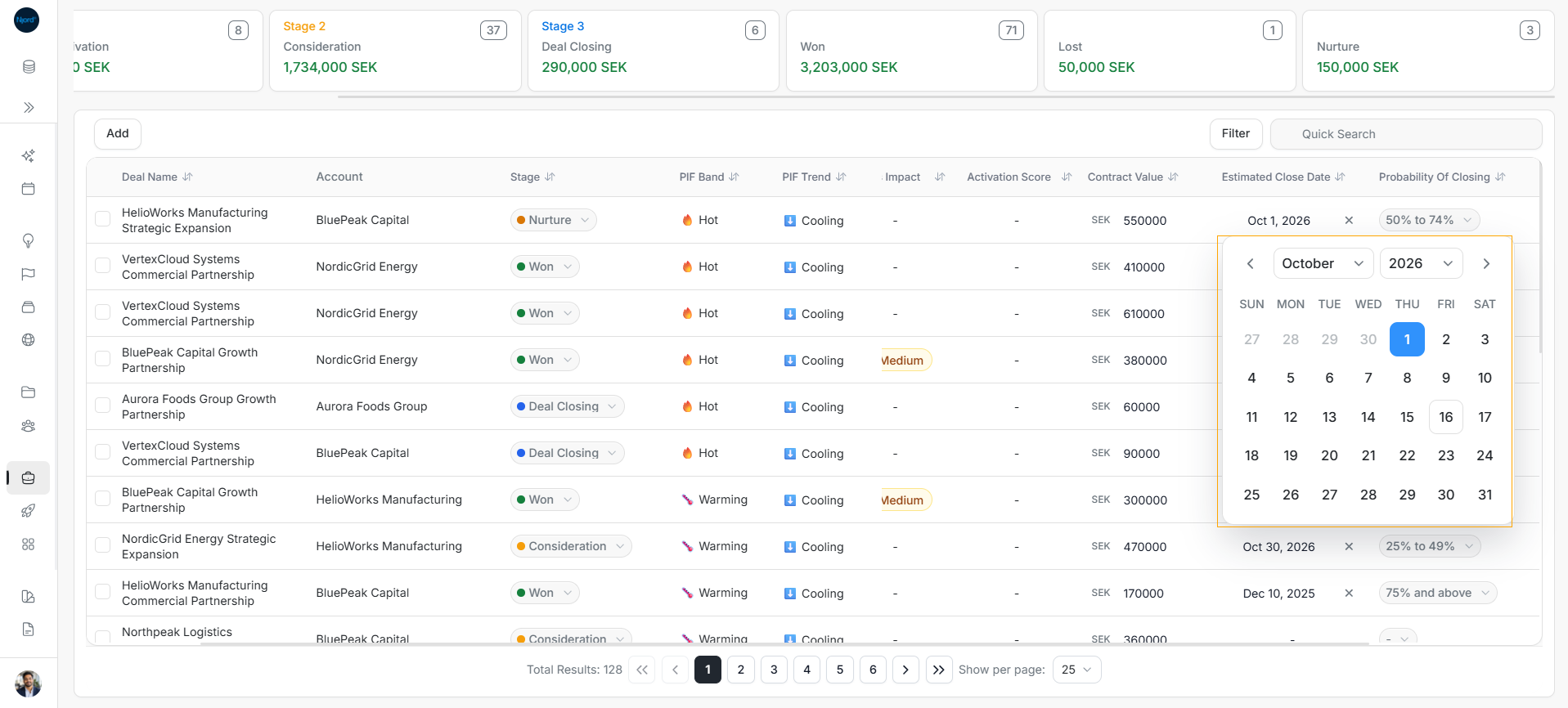Check the BluePeak Capital Growth row valued 300000
The image size is (1568, 708).
click(102, 499)
